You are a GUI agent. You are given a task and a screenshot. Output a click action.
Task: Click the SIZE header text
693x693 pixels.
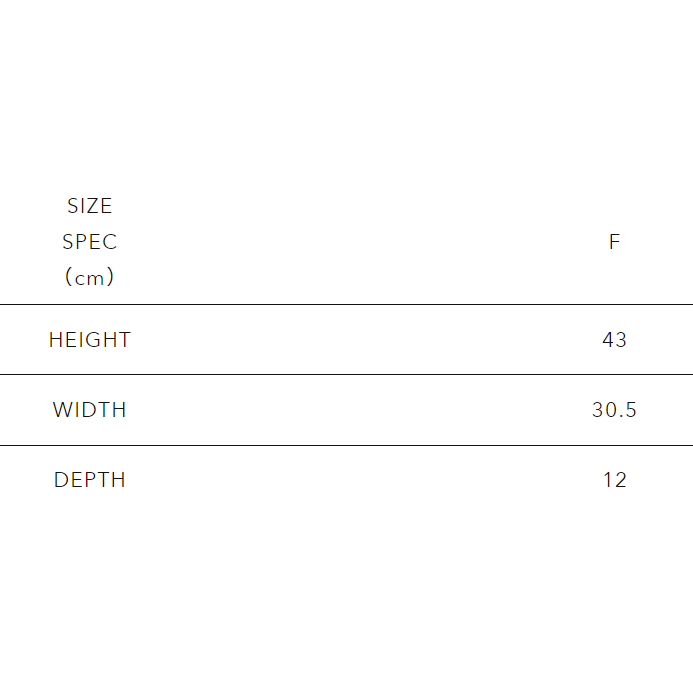coord(90,206)
